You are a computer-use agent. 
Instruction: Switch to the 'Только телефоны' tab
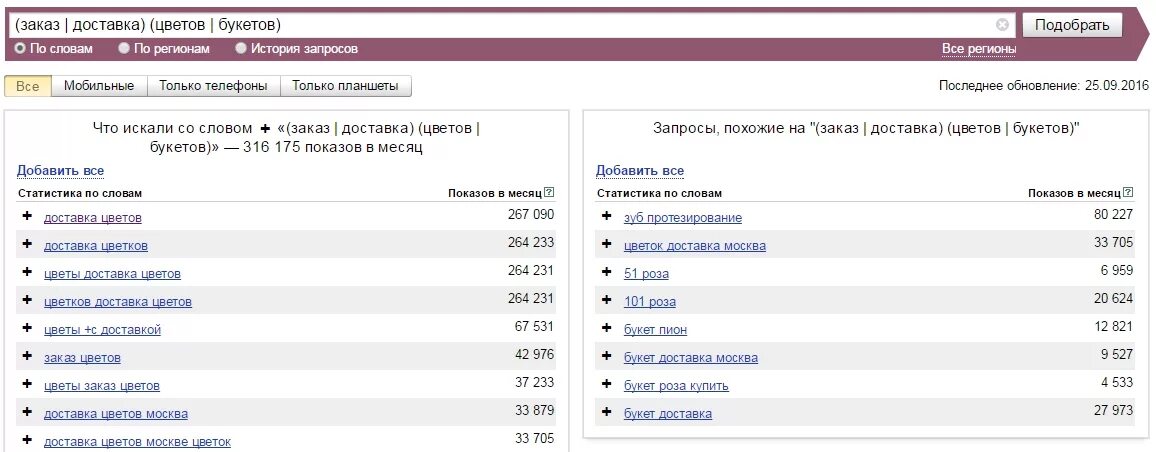click(x=213, y=86)
